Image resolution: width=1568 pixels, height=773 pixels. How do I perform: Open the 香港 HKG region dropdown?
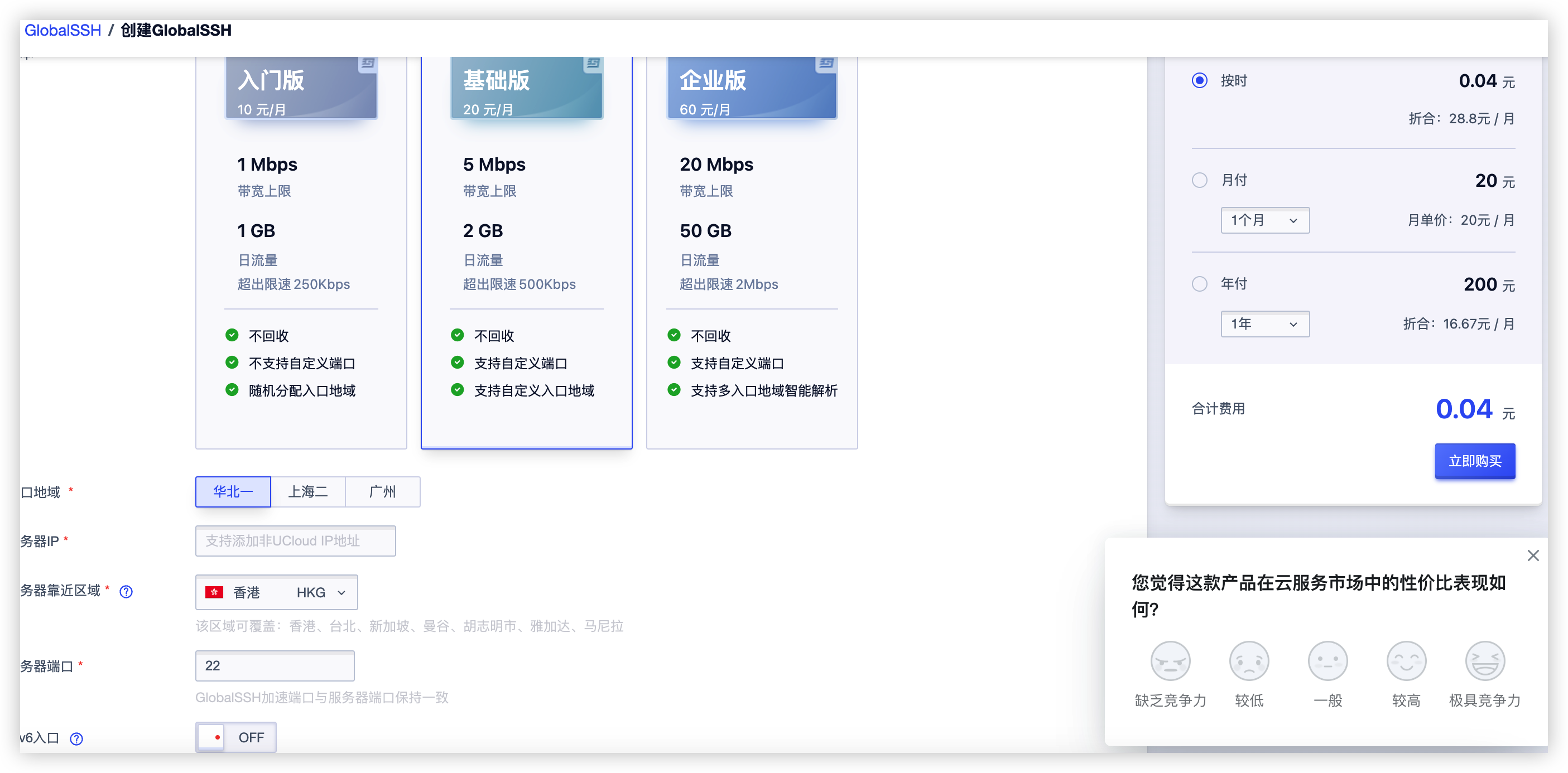click(x=276, y=592)
